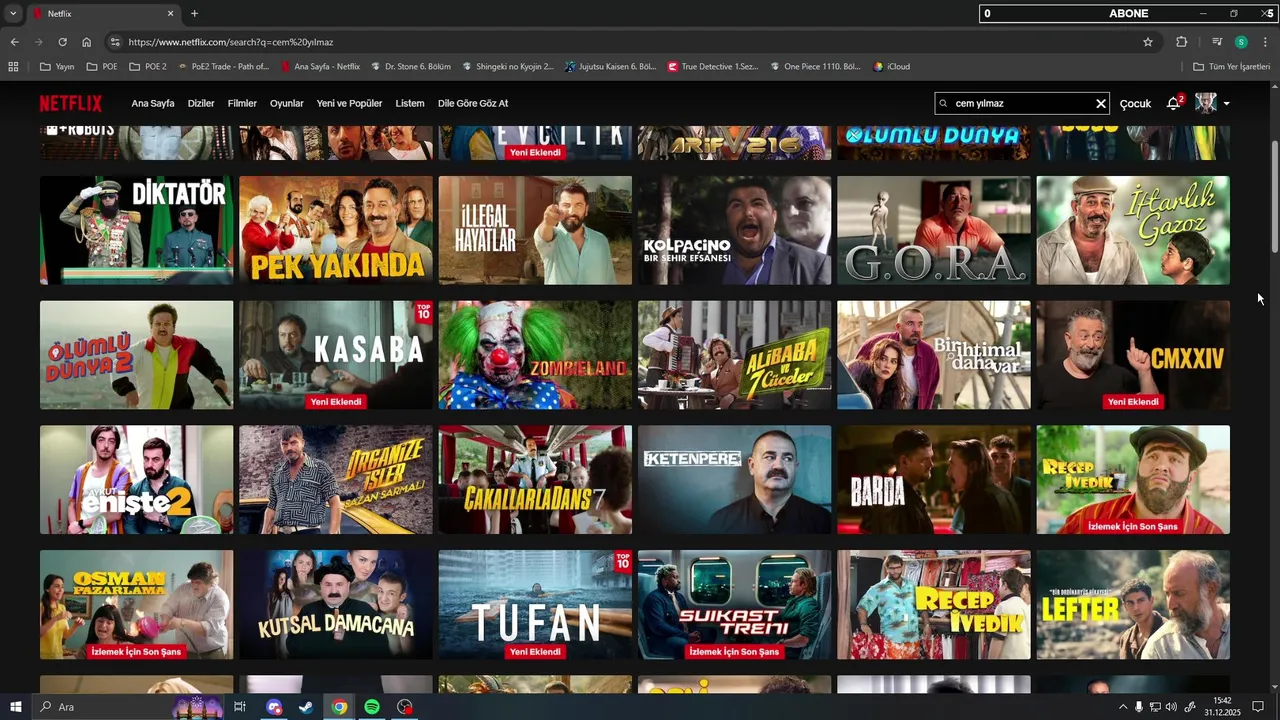Reload the page in Chrome
This screenshot has height=720, width=1280.
62,42
